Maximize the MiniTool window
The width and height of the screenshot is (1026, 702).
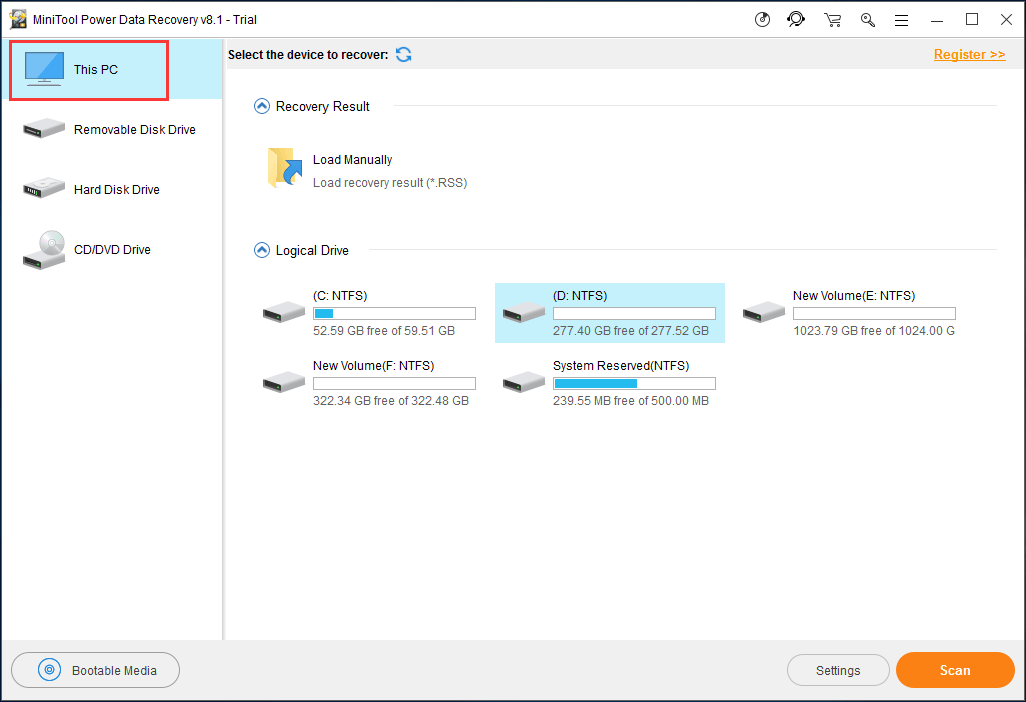coord(972,20)
